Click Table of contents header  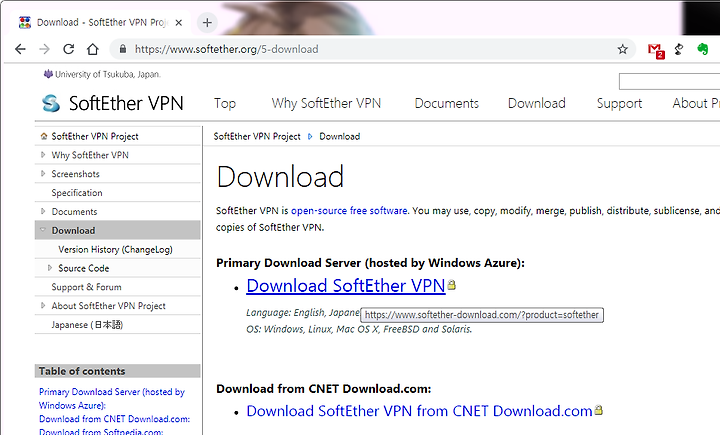tap(118, 371)
